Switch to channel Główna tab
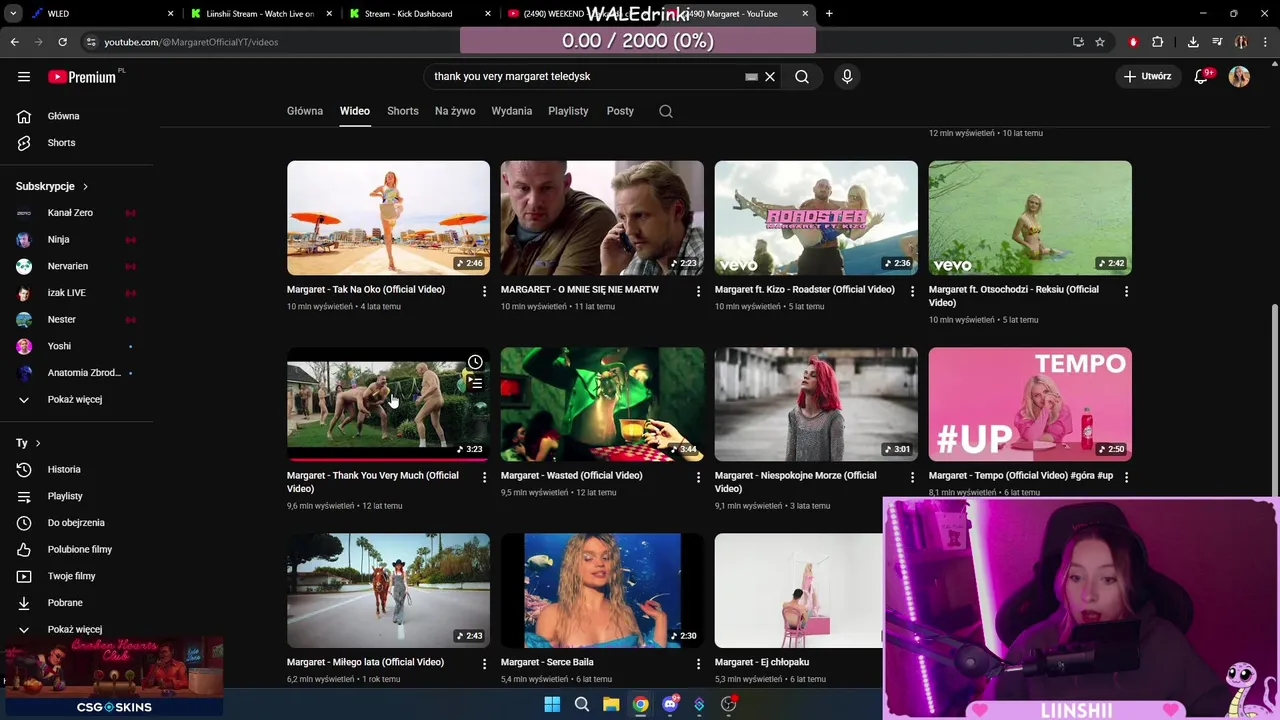 coord(305,111)
